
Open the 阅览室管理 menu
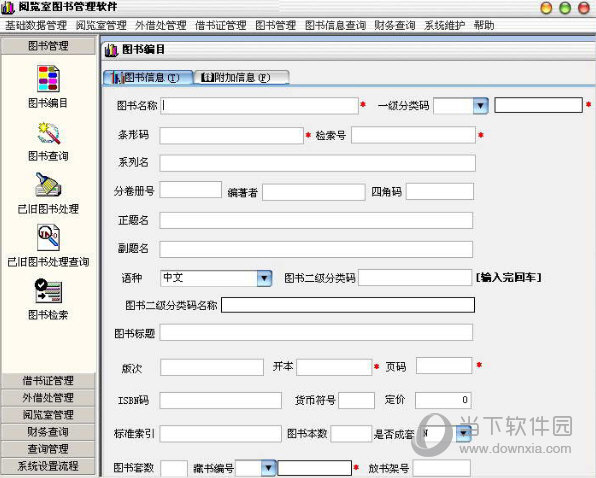tap(101, 25)
